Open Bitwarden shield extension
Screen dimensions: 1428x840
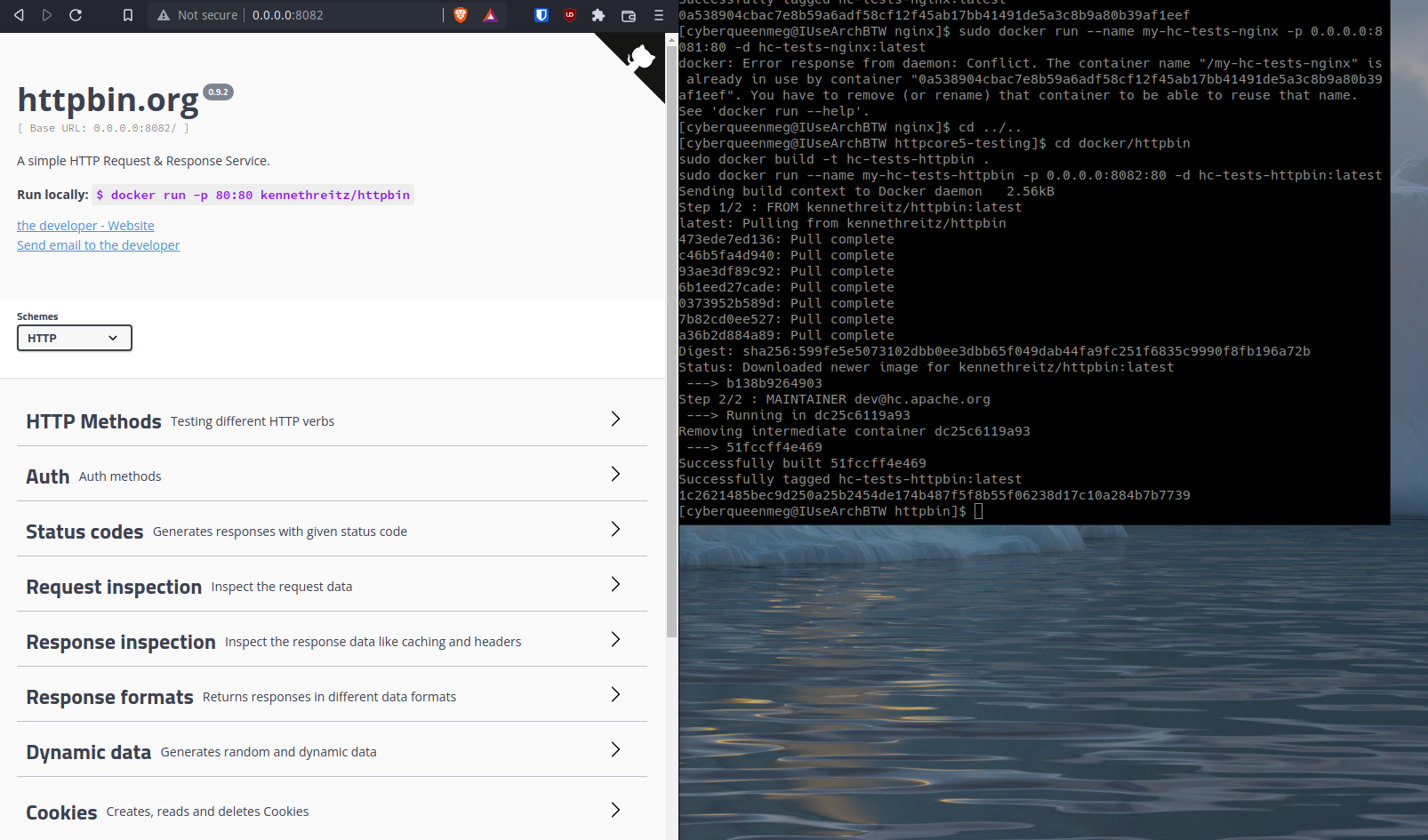[x=542, y=15]
